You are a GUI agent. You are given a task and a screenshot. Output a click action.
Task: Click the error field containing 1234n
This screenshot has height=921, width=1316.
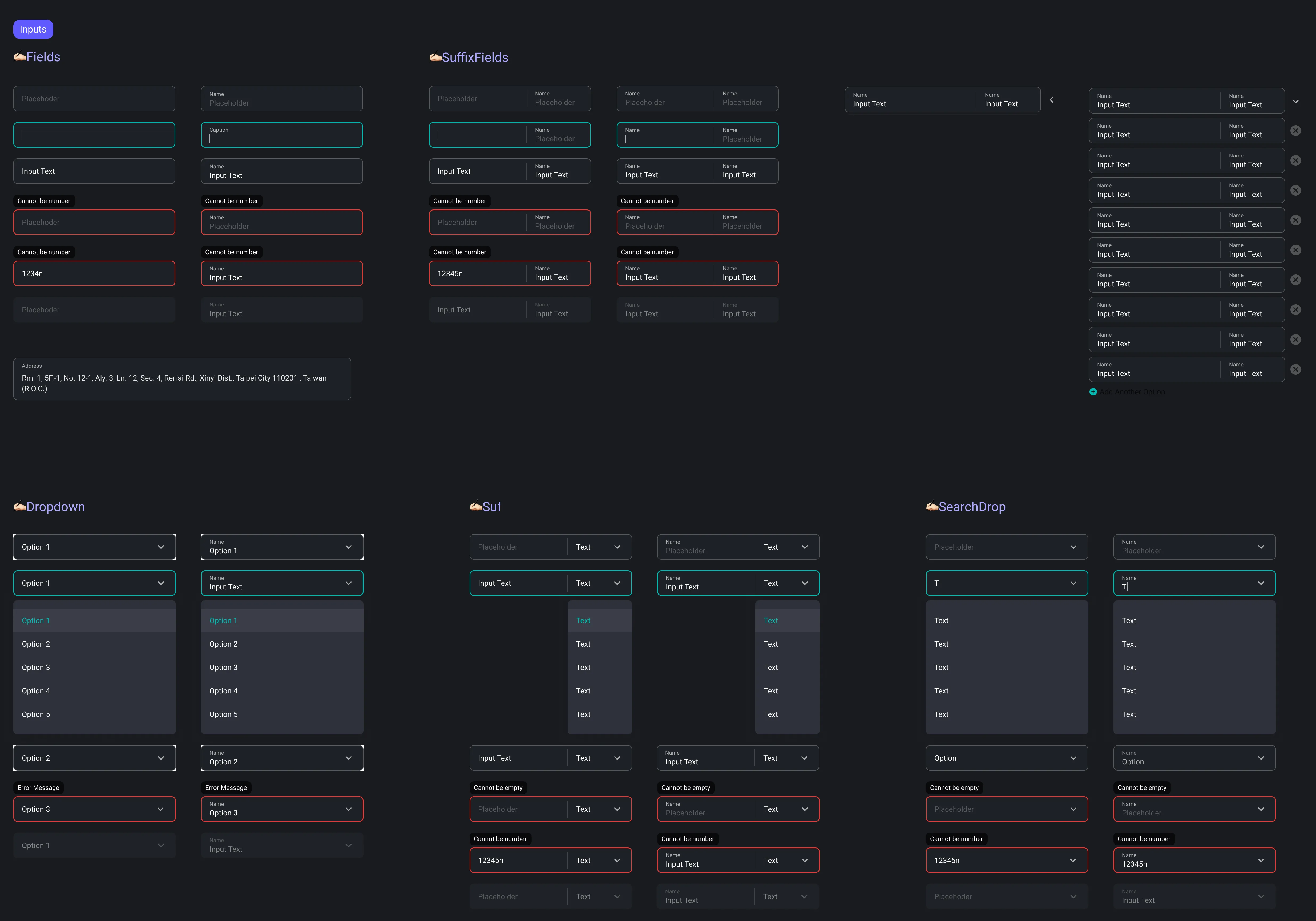click(94, 274)
